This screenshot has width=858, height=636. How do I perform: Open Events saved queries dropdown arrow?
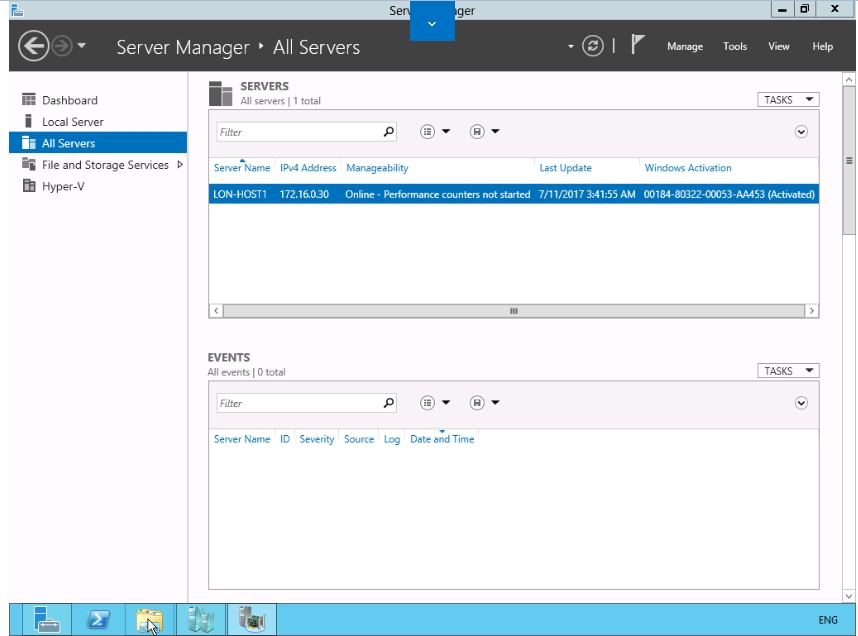pyautogui.click(x=495, y=403)
